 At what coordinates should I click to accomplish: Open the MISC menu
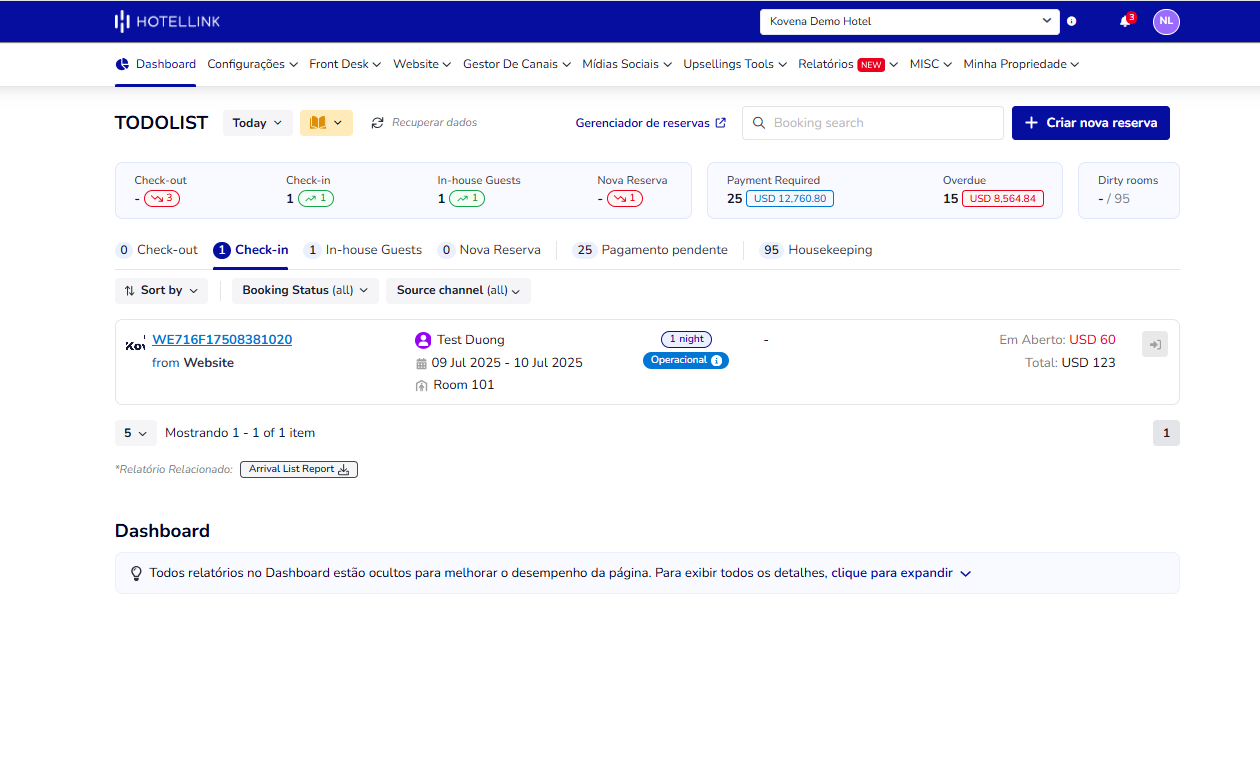pos(930,64)
